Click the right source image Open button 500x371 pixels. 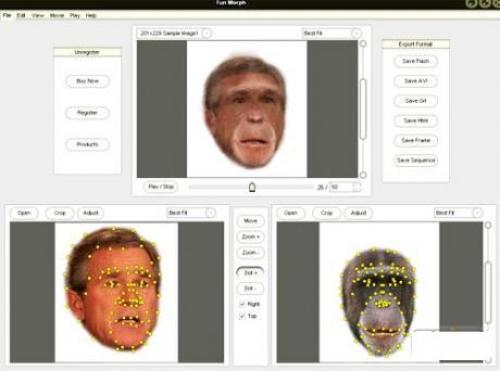pos(291,213)
